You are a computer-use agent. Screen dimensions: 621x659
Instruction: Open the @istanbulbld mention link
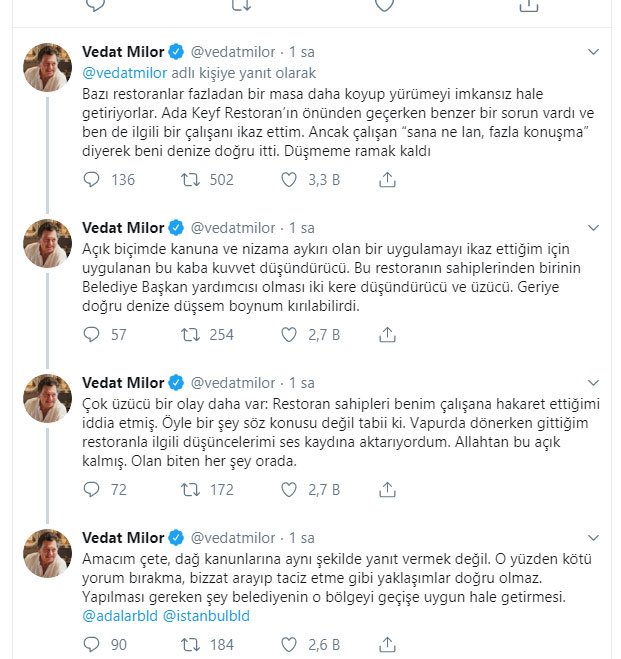click(x=206, y=617)
